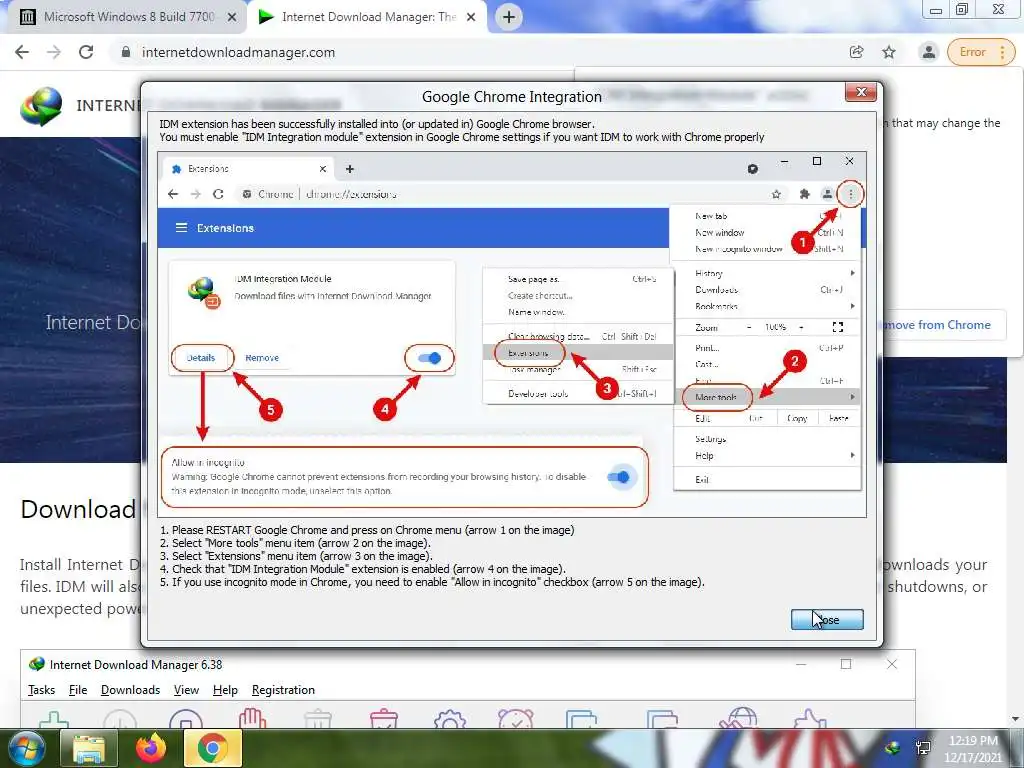The width and height of the screenshot is (1024, 768).
Task: Click the page scrollbar down arrow
Action: click(x=1016, y=719)
